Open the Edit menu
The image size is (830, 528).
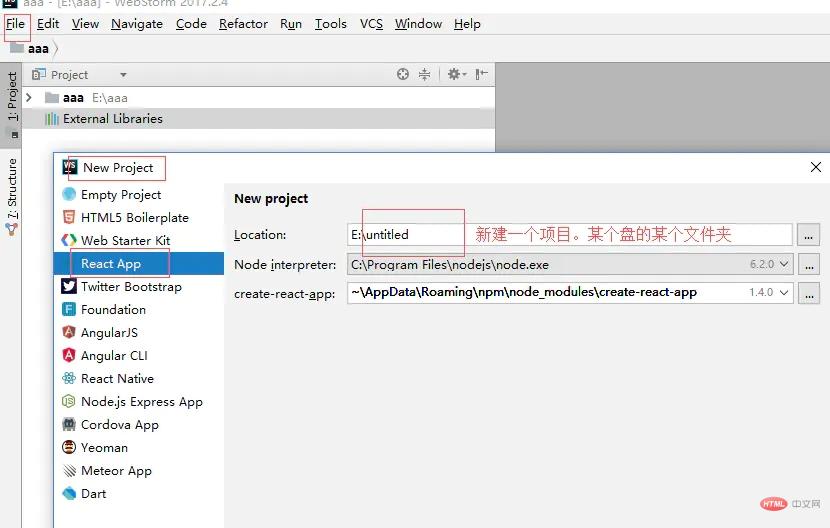click(x=48, y=24)
